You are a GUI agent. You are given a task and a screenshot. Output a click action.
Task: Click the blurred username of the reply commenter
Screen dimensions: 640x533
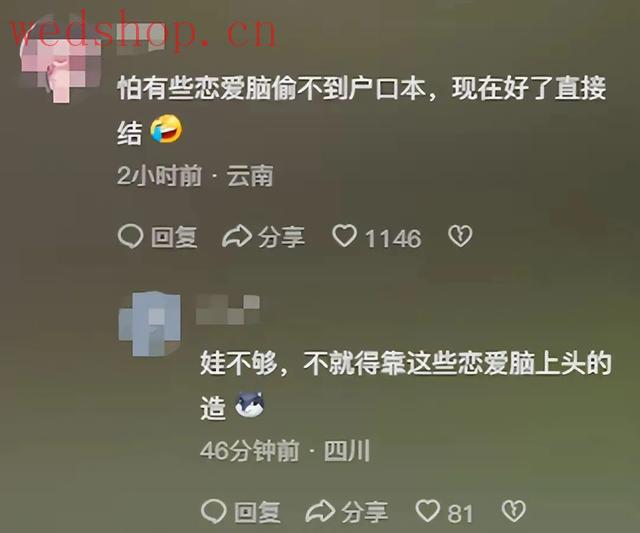[228, 310]
